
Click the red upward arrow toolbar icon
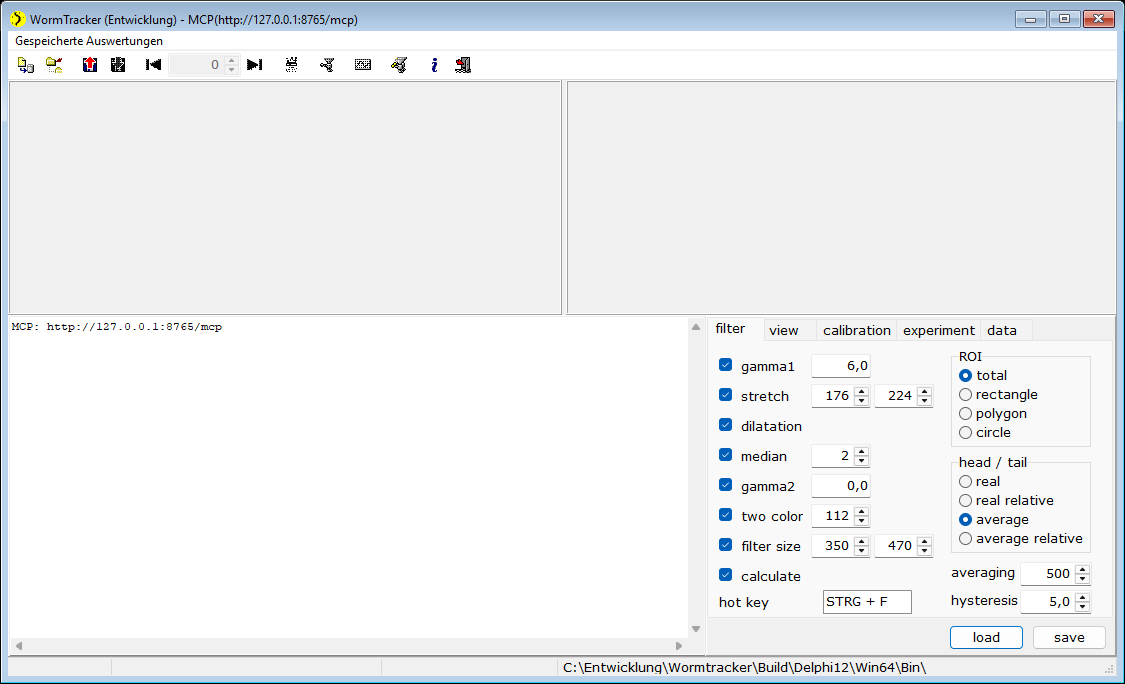(x=90, y=65)
